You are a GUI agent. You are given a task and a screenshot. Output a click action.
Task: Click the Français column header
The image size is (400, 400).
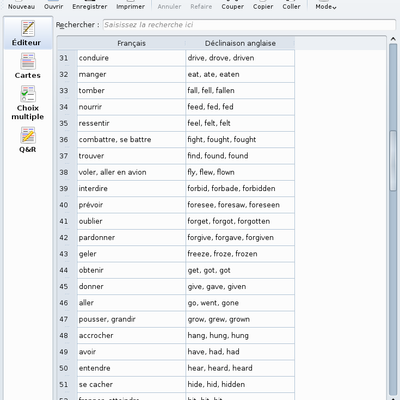pyautogui.click(x=131, y=43)
